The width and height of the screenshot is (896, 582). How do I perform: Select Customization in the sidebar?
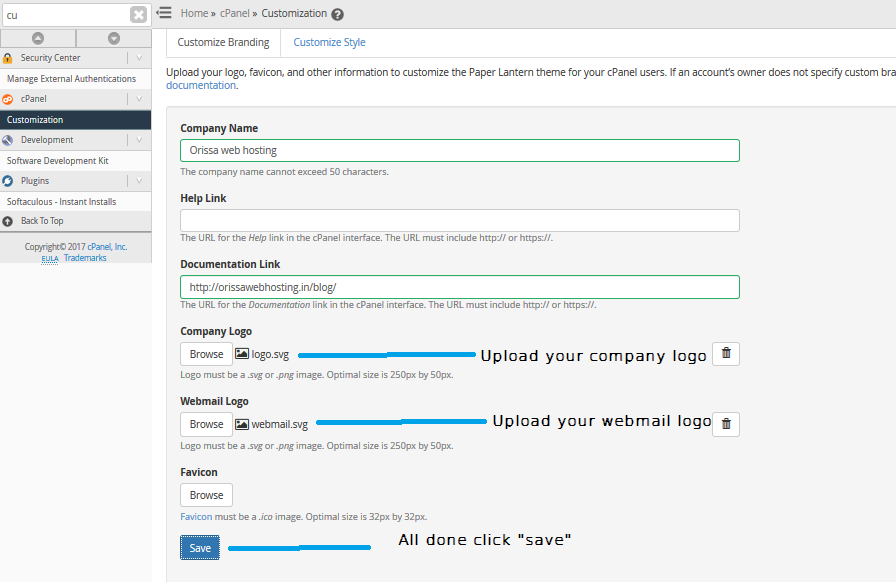75,119
